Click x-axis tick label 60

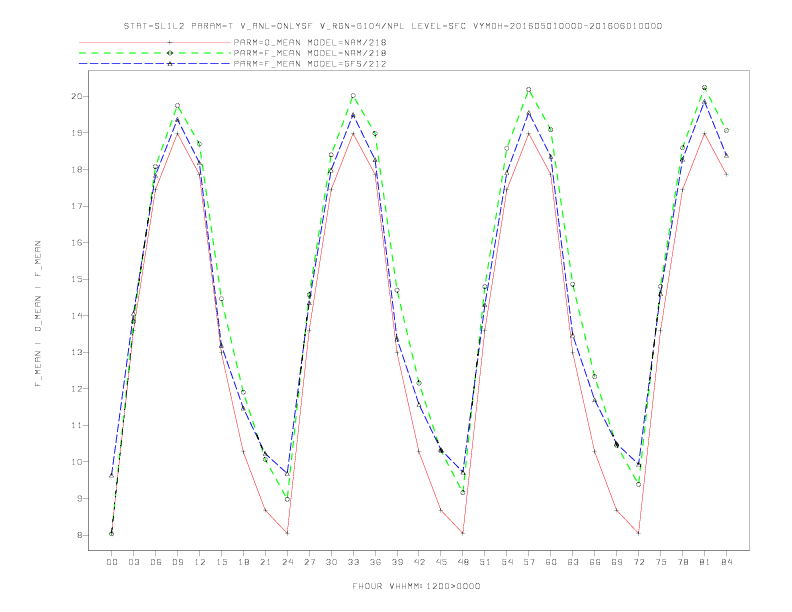tap(551, 562)
